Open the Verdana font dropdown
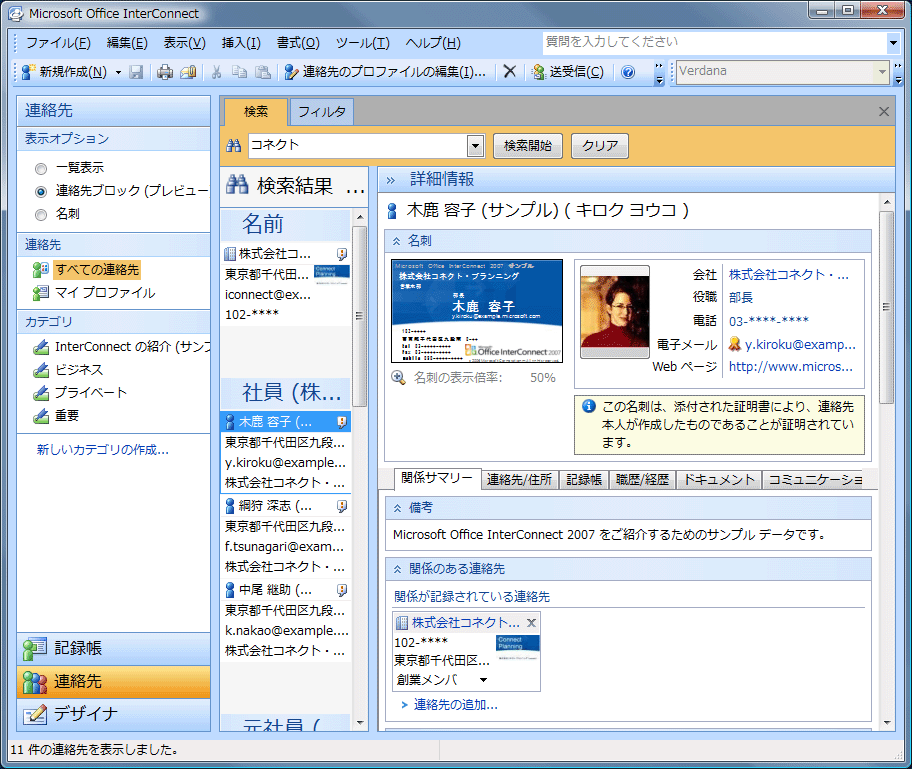The width and height of the screenshot is (912, 769). (x=882, y=72)
